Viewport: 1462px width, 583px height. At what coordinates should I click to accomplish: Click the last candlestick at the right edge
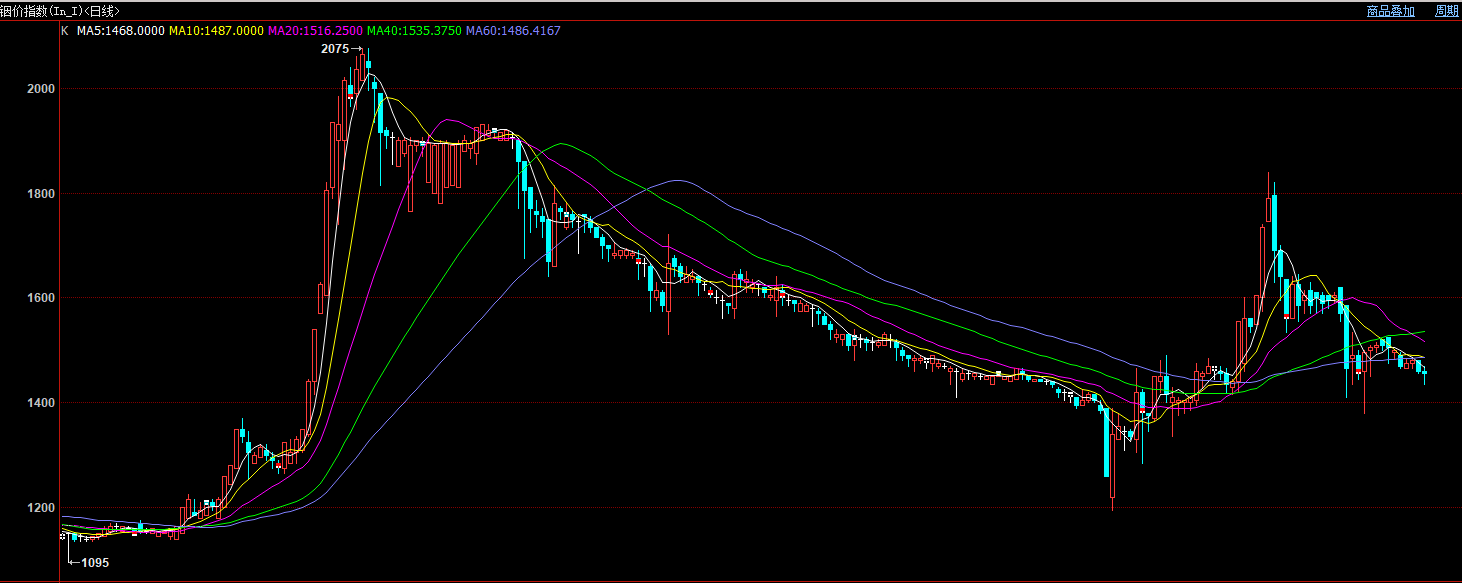1425,373
